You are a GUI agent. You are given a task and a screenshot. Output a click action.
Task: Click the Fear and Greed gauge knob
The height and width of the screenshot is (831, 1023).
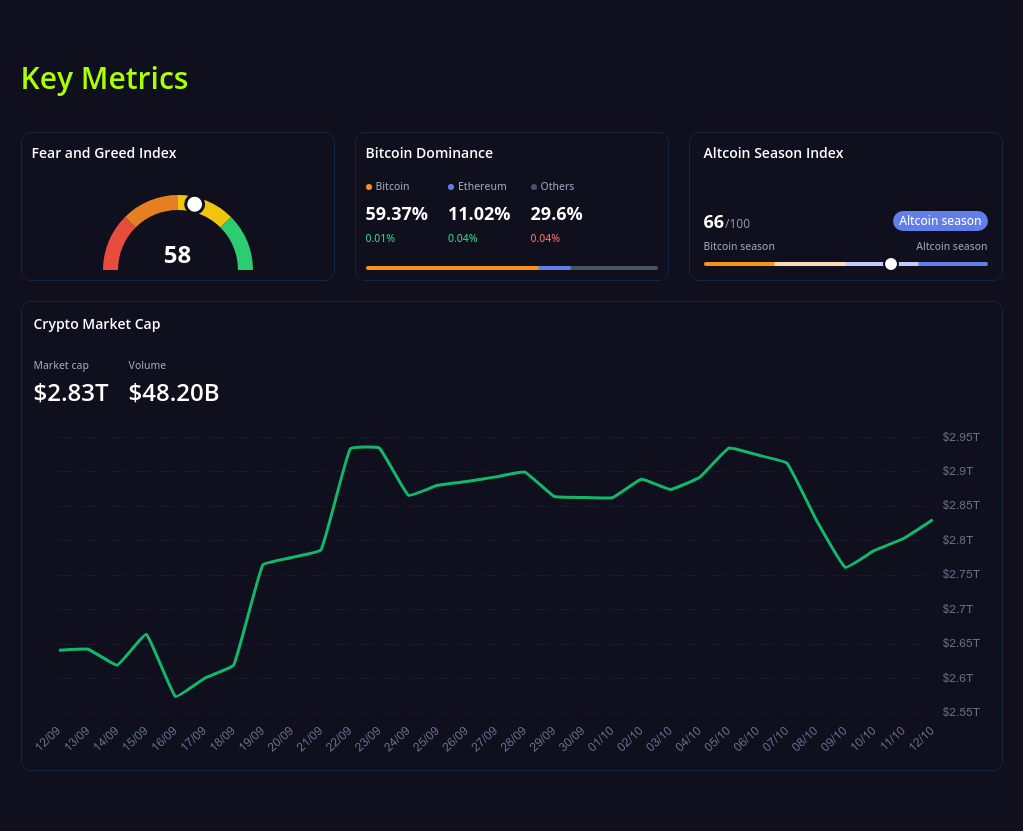coord(194,204)
